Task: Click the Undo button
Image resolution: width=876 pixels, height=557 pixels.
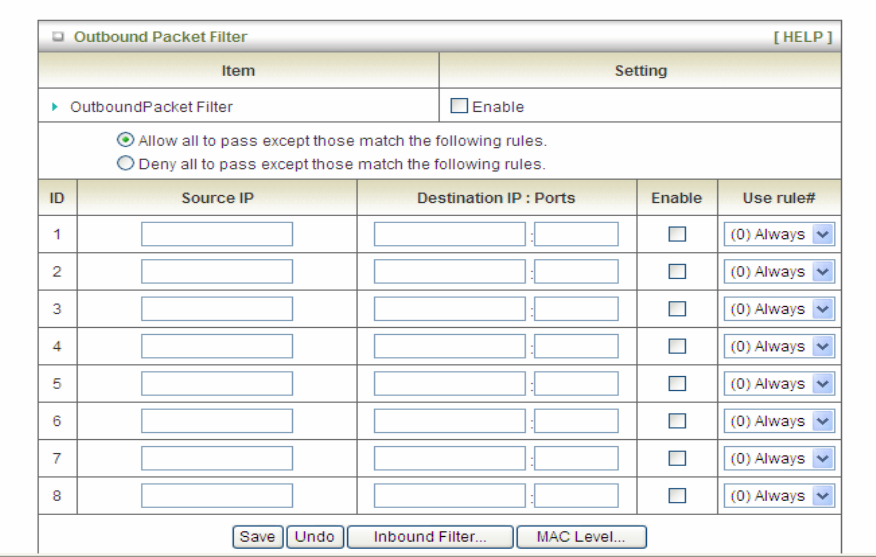Action: [x=314, y=537]
